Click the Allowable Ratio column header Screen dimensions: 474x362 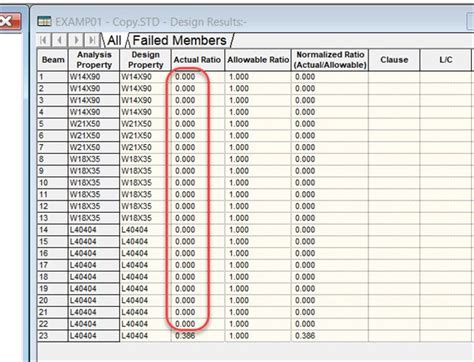pyautogui.click(x=258, y=60)
